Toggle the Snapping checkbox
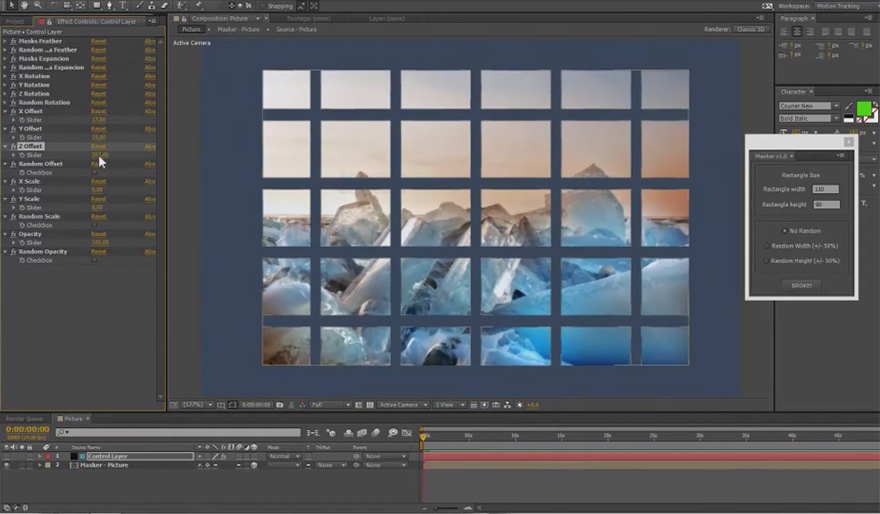Image resolution: width=880 pixels, height=514 pixels. (263, 6)
